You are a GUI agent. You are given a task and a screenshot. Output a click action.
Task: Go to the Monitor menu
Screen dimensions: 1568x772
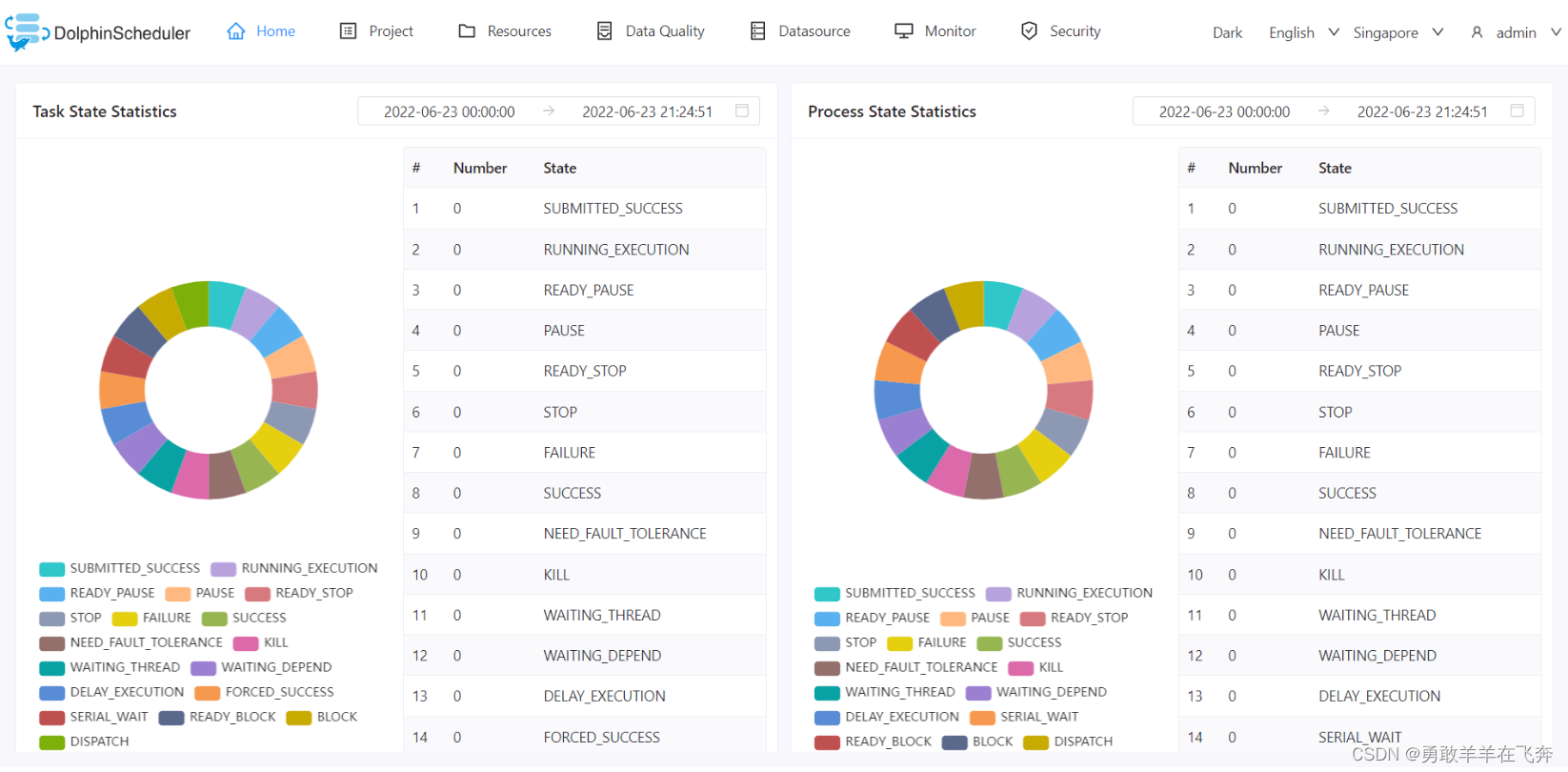(x=950, y=31)
